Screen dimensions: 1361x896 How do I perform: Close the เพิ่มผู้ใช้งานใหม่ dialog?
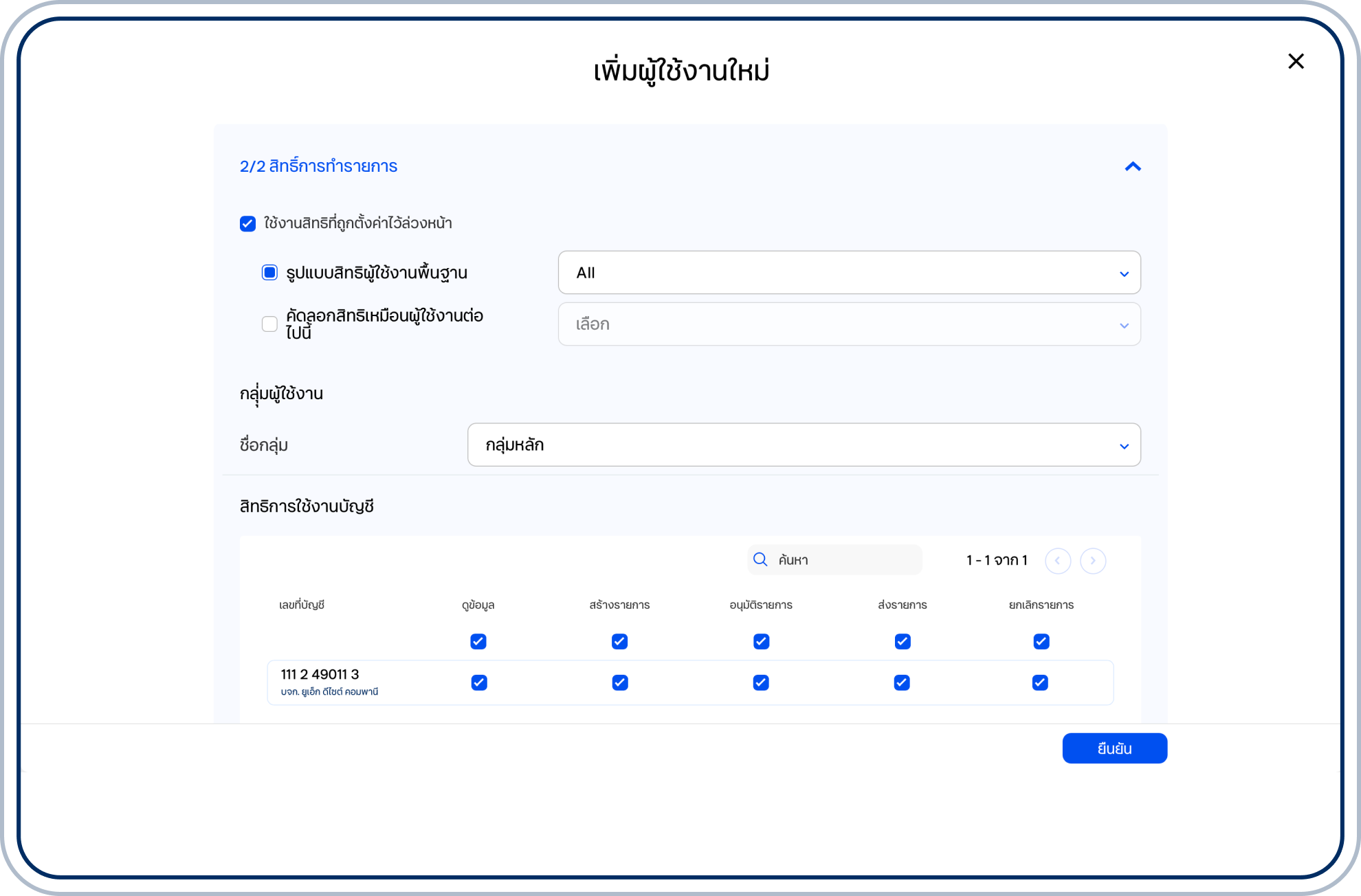pos(1295,61)
